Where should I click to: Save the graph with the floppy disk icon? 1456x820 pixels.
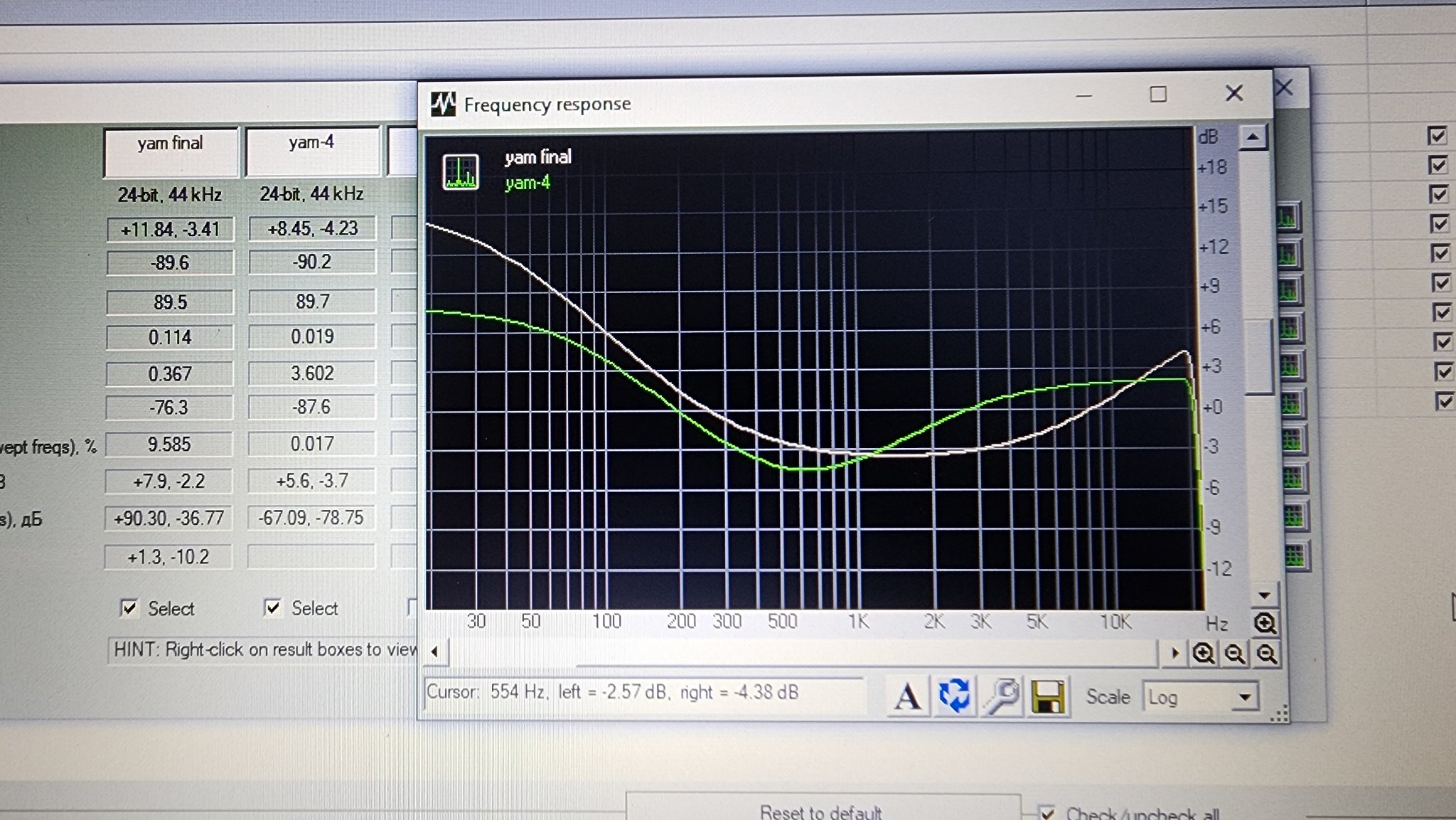[x=1047, y=697]
